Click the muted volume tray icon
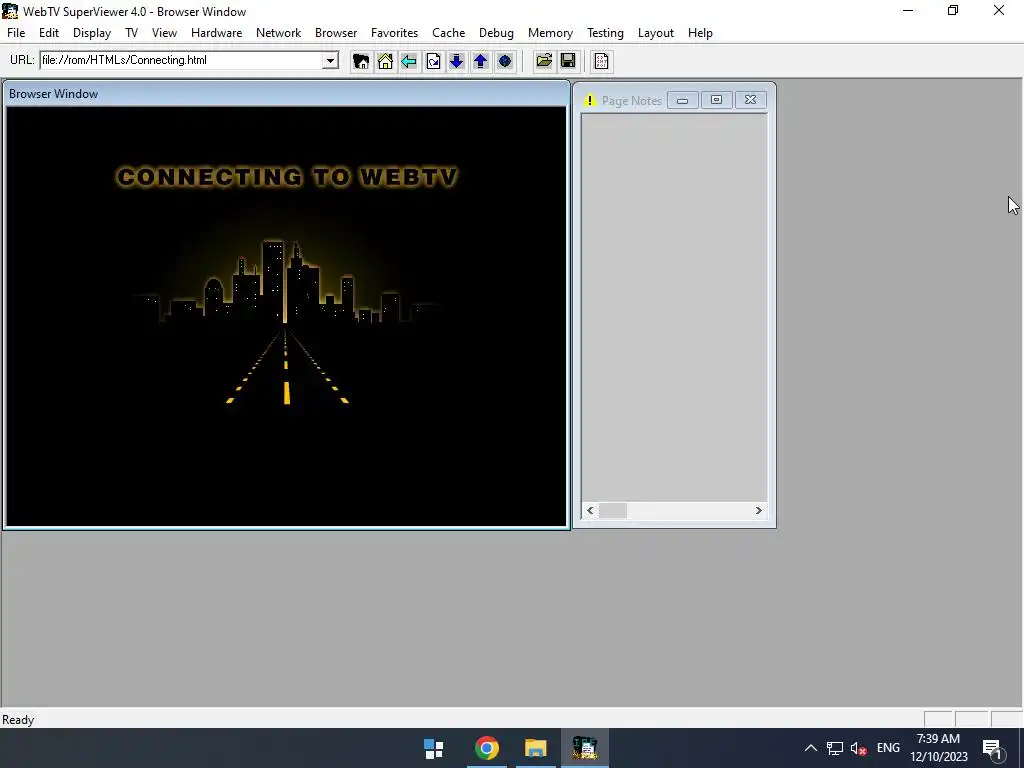The height and width of the screenshot is (768, 1024). click(859, 748)
